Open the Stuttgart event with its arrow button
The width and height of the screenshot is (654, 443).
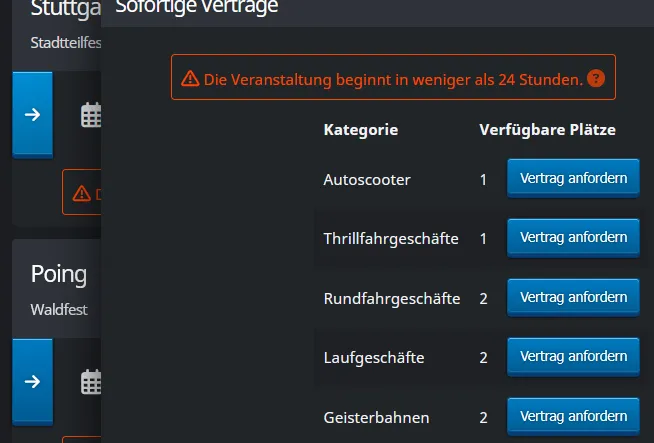32,114
